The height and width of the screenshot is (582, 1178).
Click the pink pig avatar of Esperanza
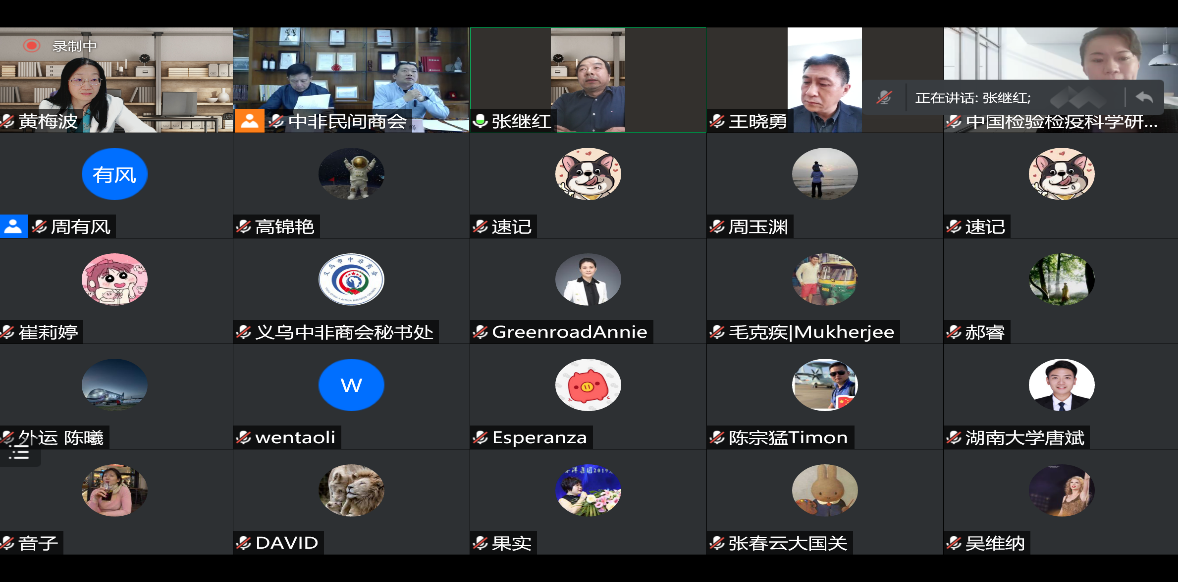(588, 385)
